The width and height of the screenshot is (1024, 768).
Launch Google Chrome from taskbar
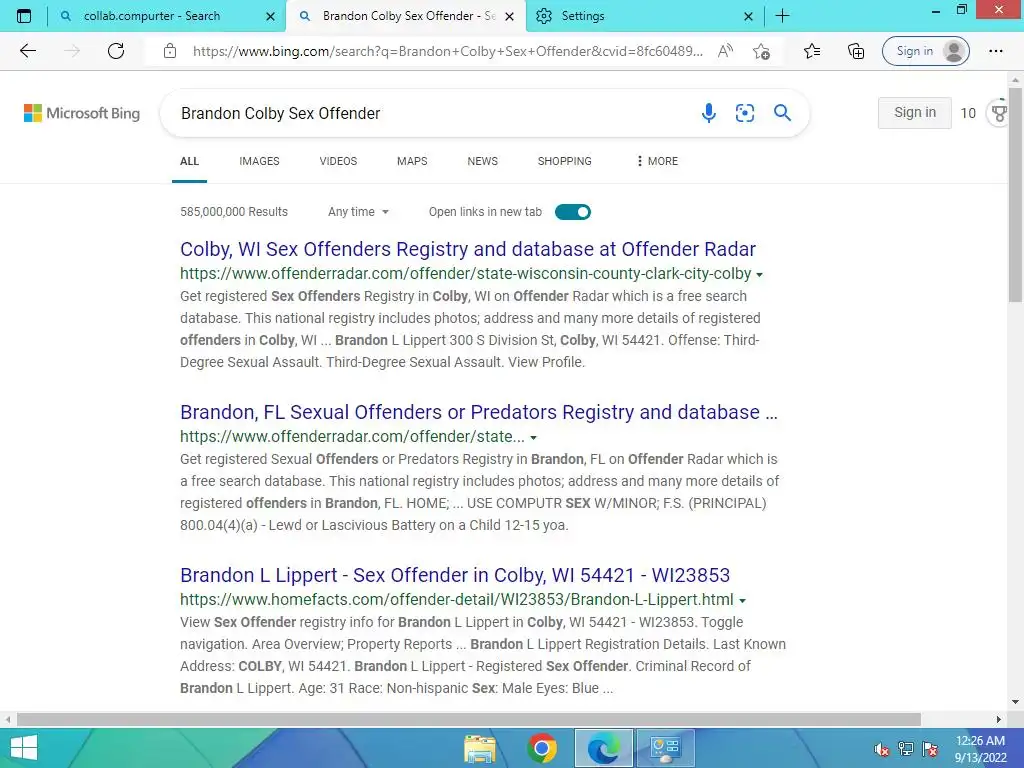click(542, 748)
